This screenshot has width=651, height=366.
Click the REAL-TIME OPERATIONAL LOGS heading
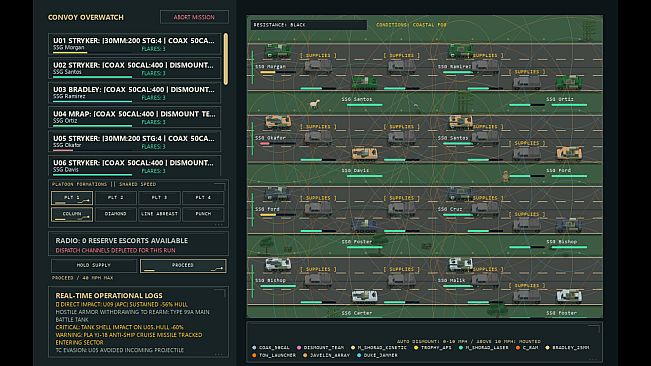coord(109,296)
